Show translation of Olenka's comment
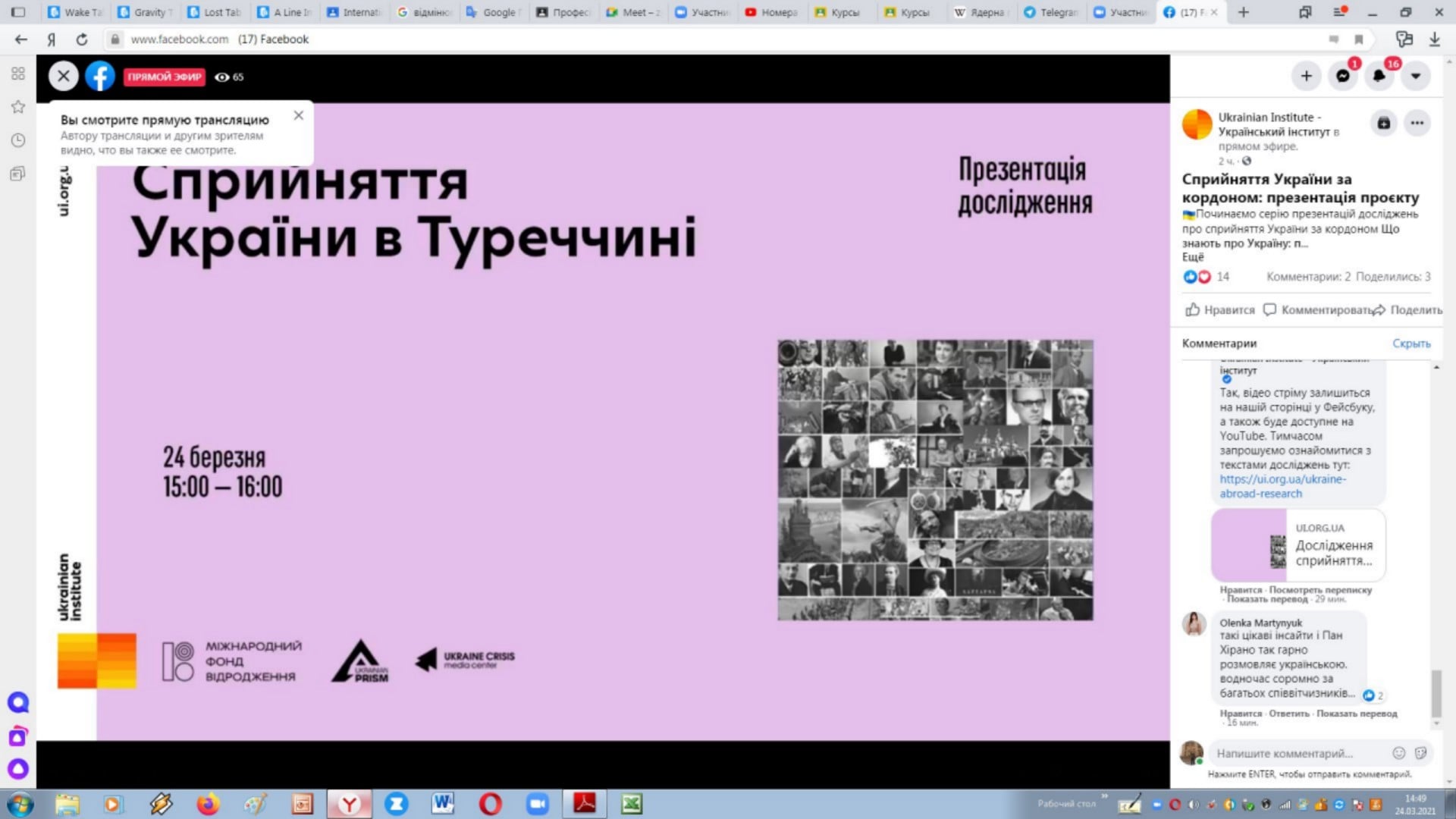This screenshot has width=1456, height=819. [x=1357, y=714]
